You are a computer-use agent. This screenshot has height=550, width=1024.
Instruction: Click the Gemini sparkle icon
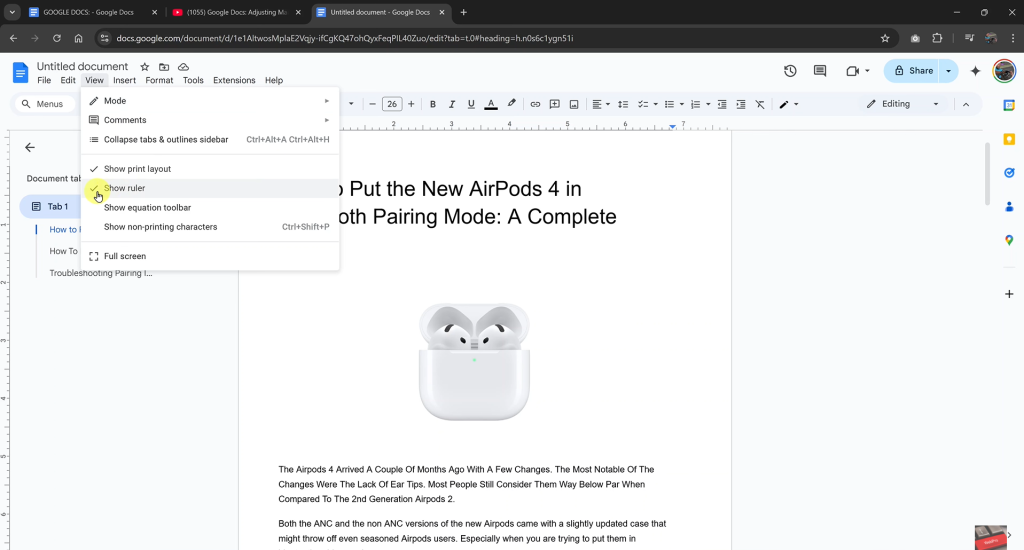click(x=975, y=71)
